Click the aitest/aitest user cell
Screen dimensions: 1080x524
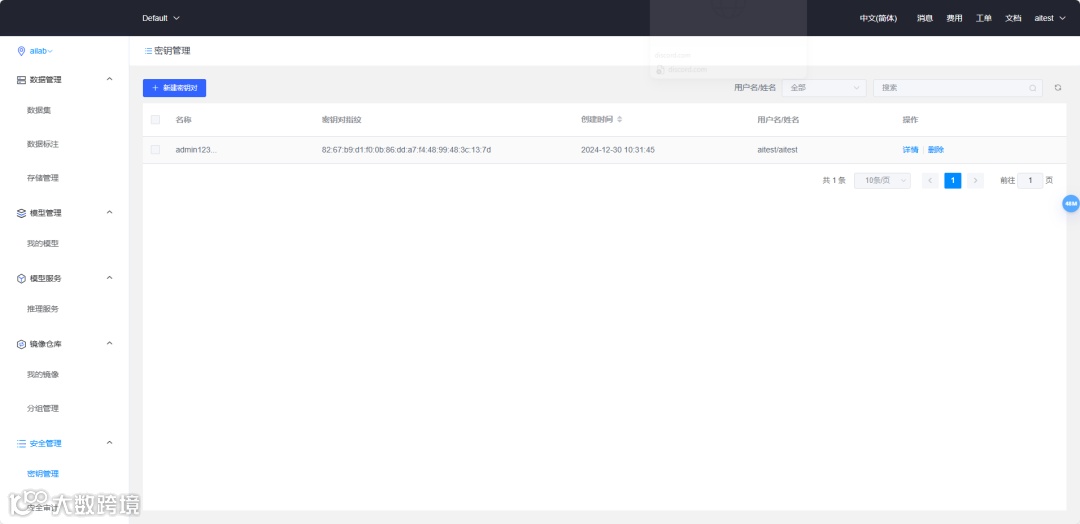(x=777, y=150)
